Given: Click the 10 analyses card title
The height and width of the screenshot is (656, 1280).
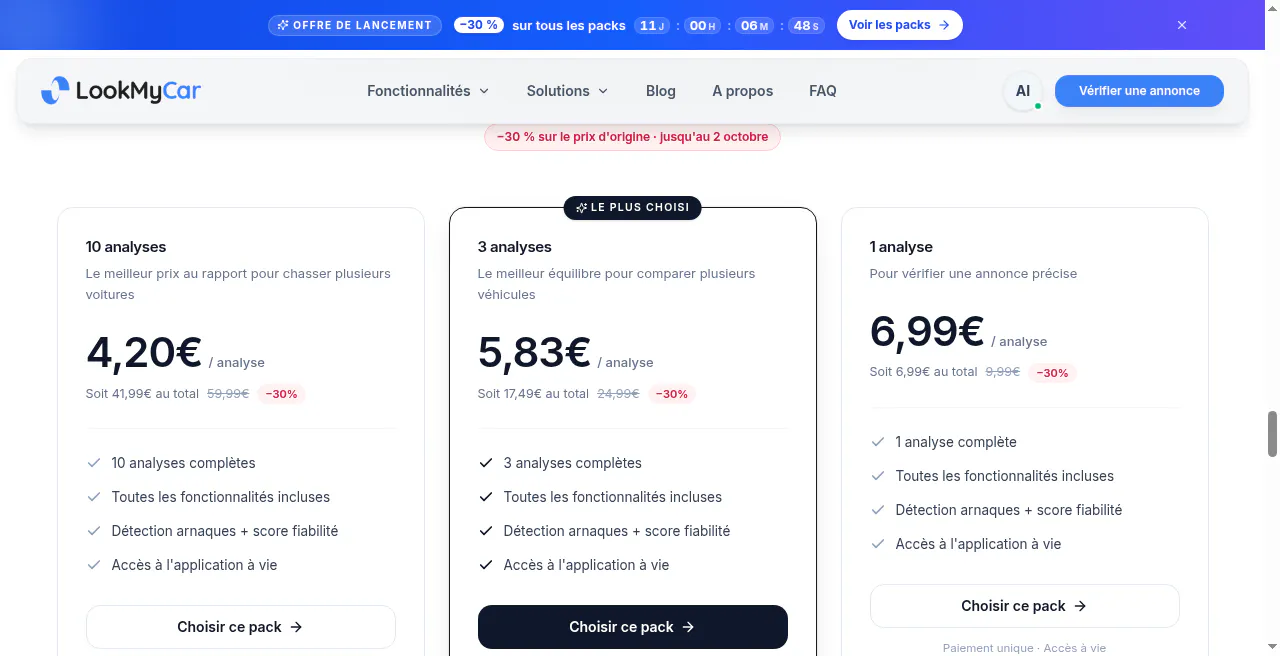Looking at the screenshot, I should coord(126,247).
